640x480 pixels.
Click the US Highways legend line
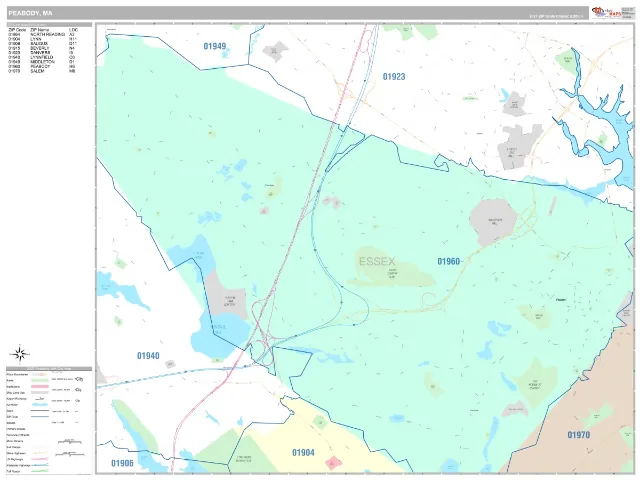point(40,459)
